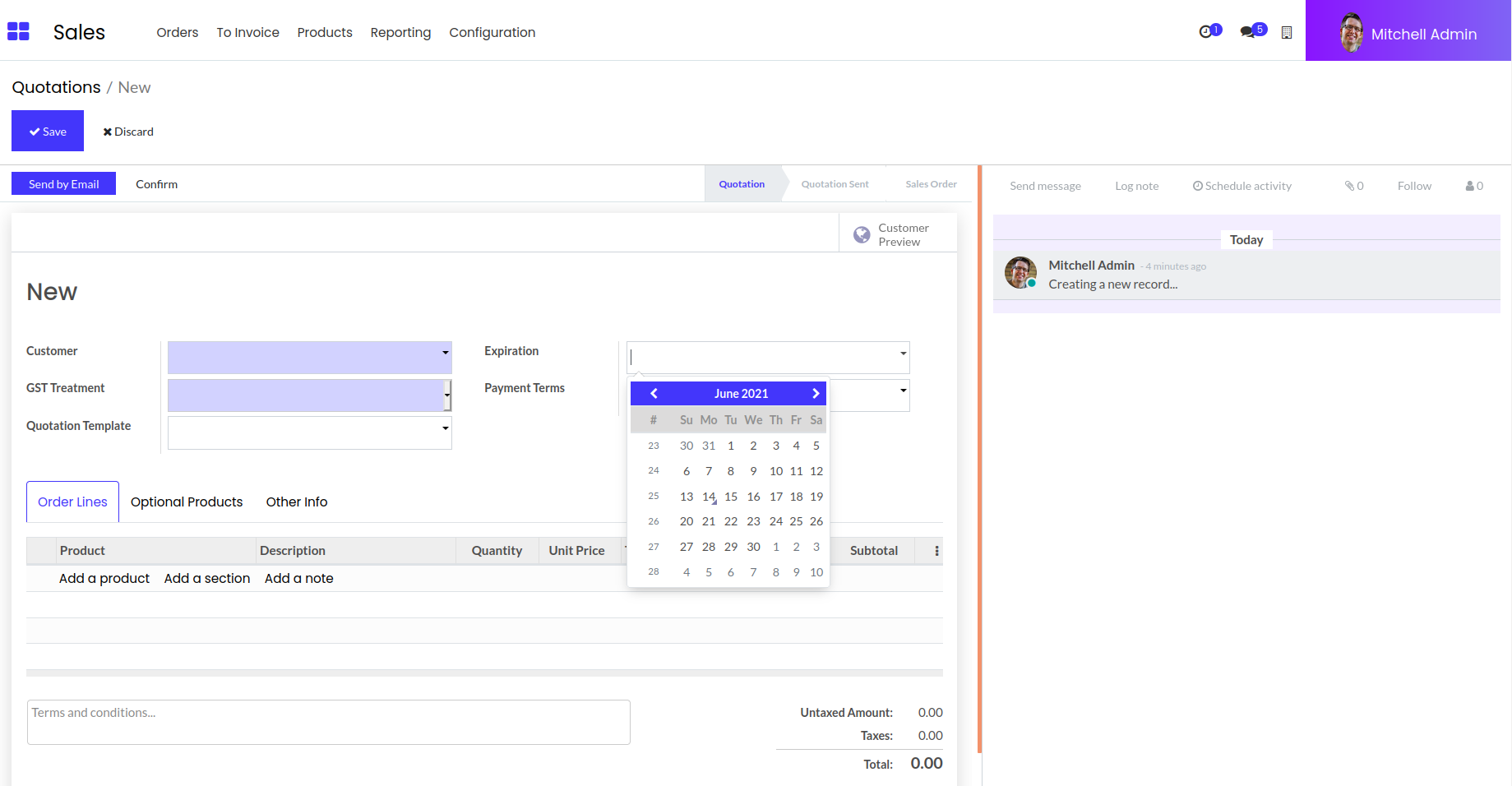
Task: Open the Reporting menu
Action: click(x=400, y=33)
